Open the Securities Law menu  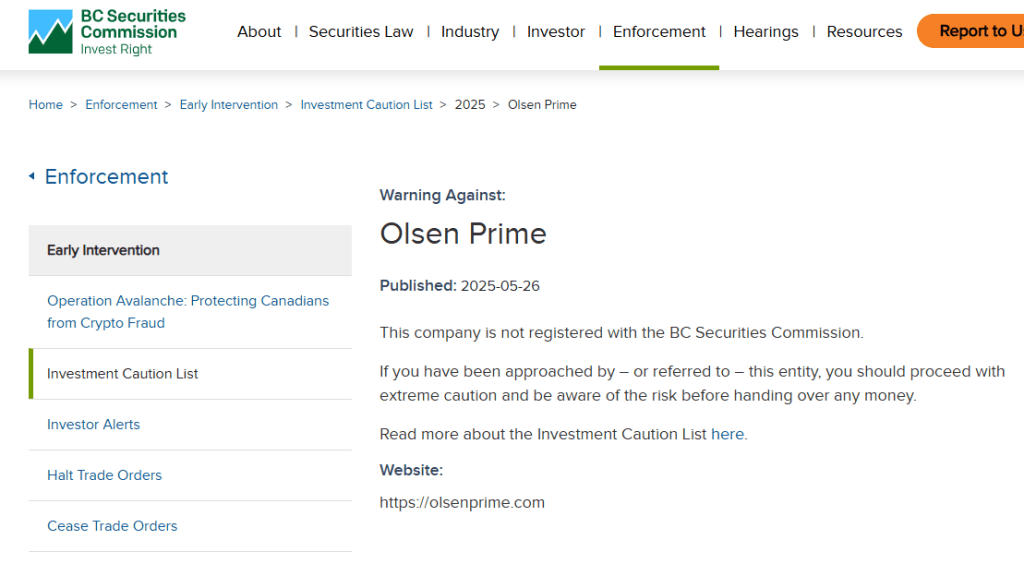(x=360, y=31)
